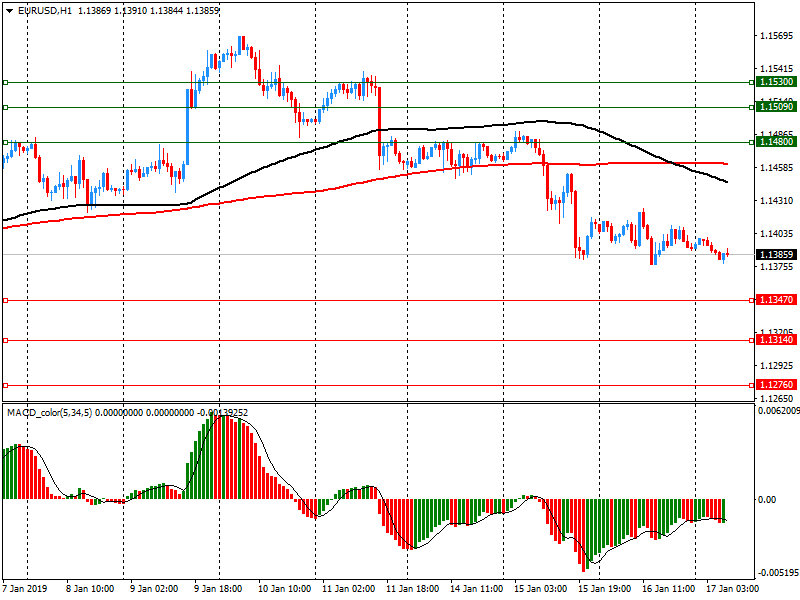Select the 11 Jan 02:00 time marker
Image resolution: width=800 pixels, height=600 pixels.
[349, 589]
